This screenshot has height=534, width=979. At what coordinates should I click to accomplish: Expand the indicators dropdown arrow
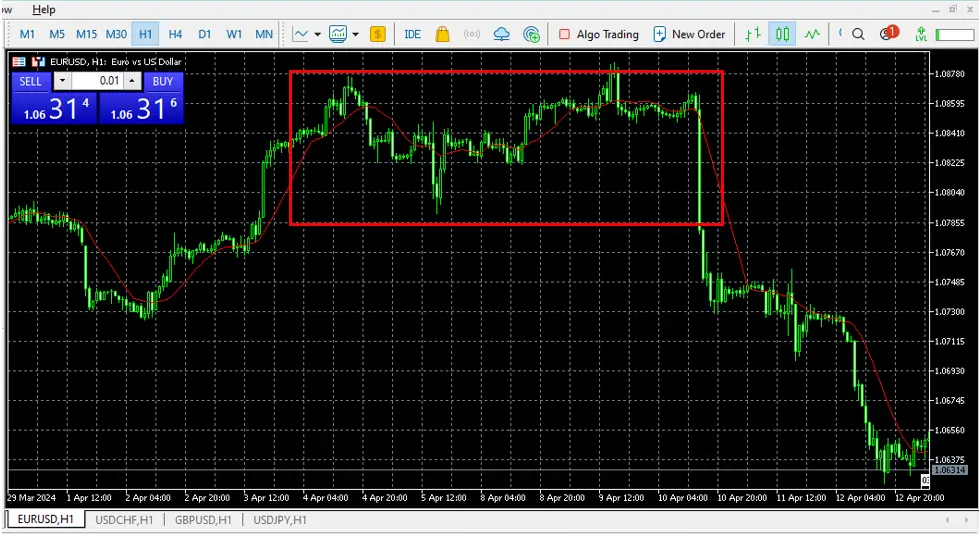tap(355, 34)
